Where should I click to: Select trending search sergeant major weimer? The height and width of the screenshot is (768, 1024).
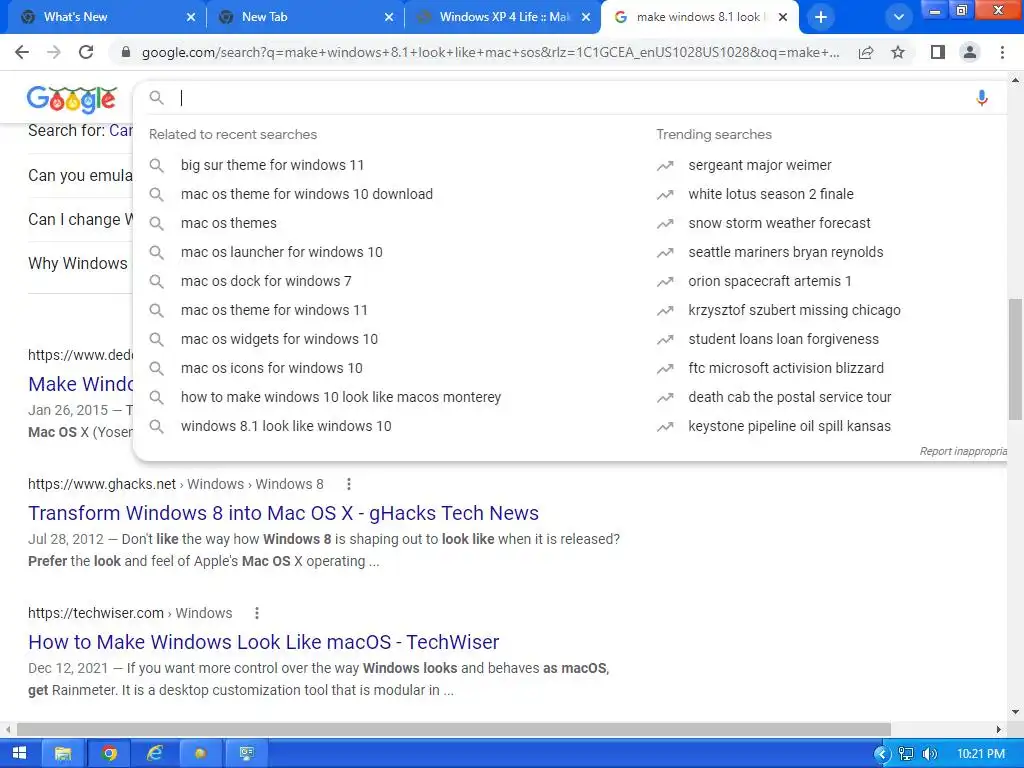tap(760, 165)
